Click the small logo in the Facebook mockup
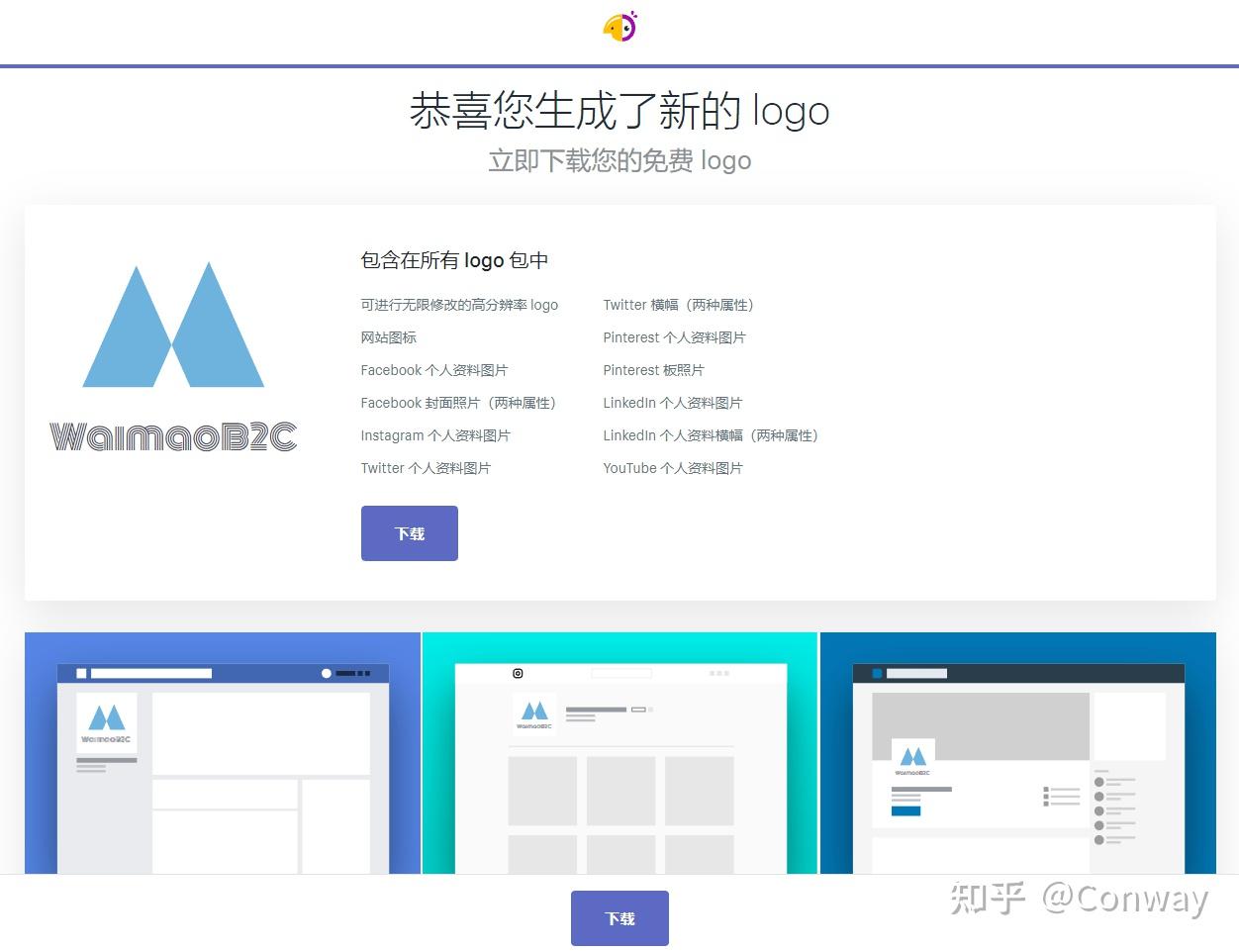The height and width of the screenshot is (952, 1239). pos(107,723)
